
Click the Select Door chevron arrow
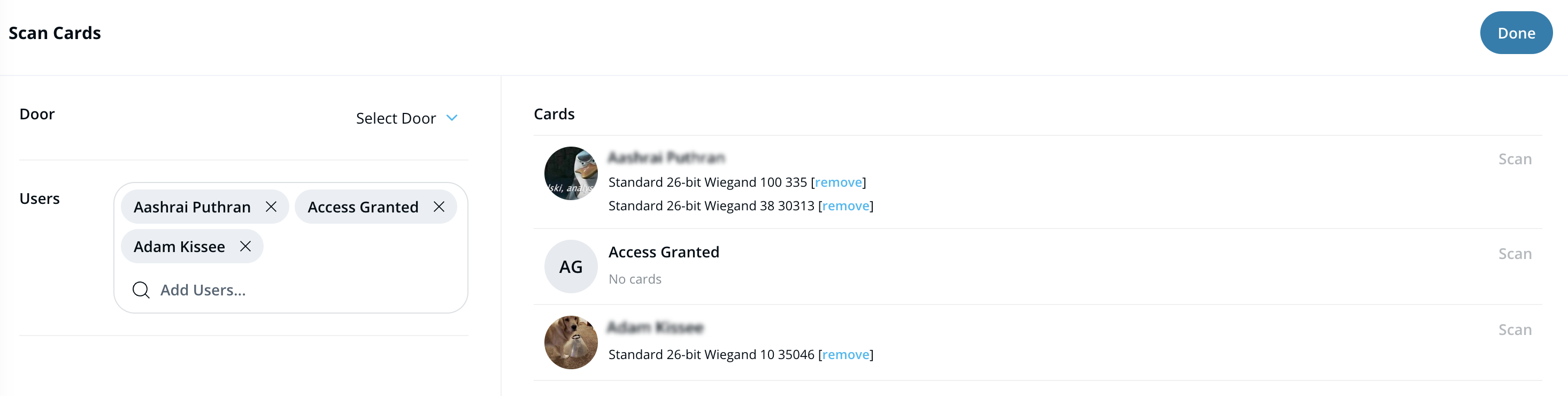(452, 118)
